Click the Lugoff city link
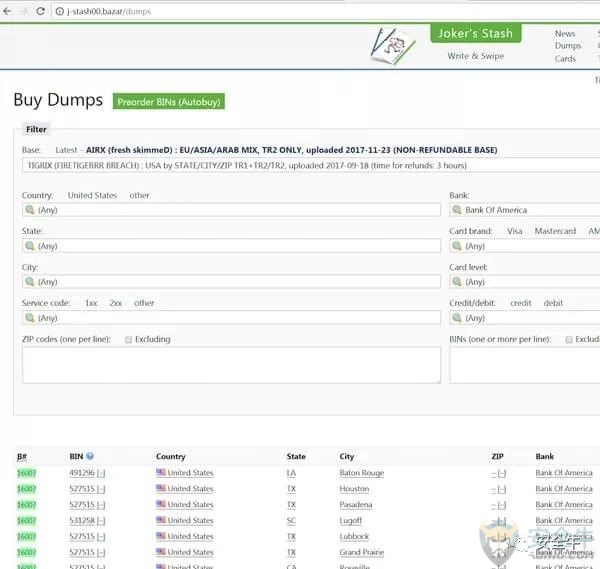The image size is (600, 569). tap(351, 521)
